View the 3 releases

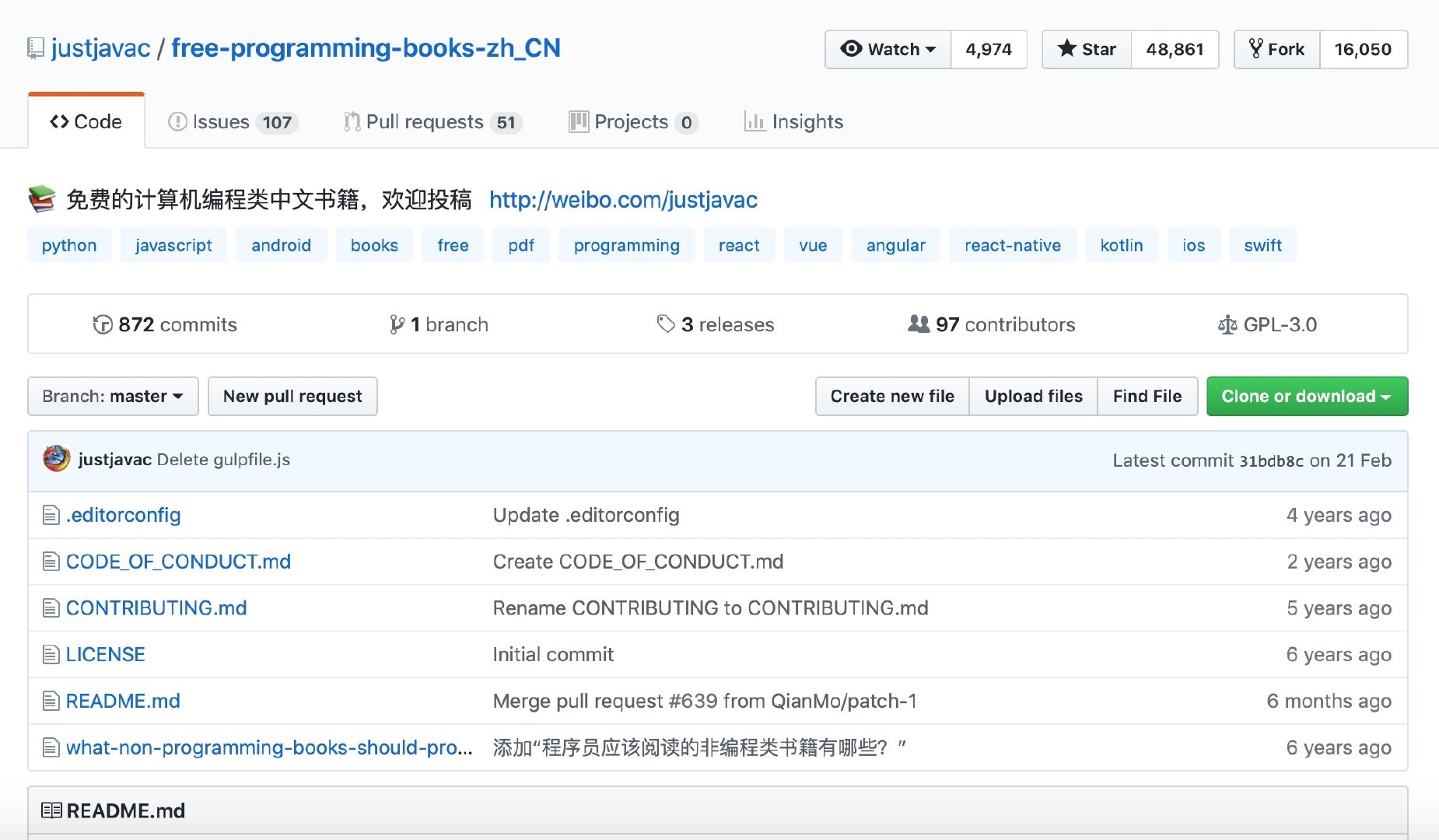point(716,324)
